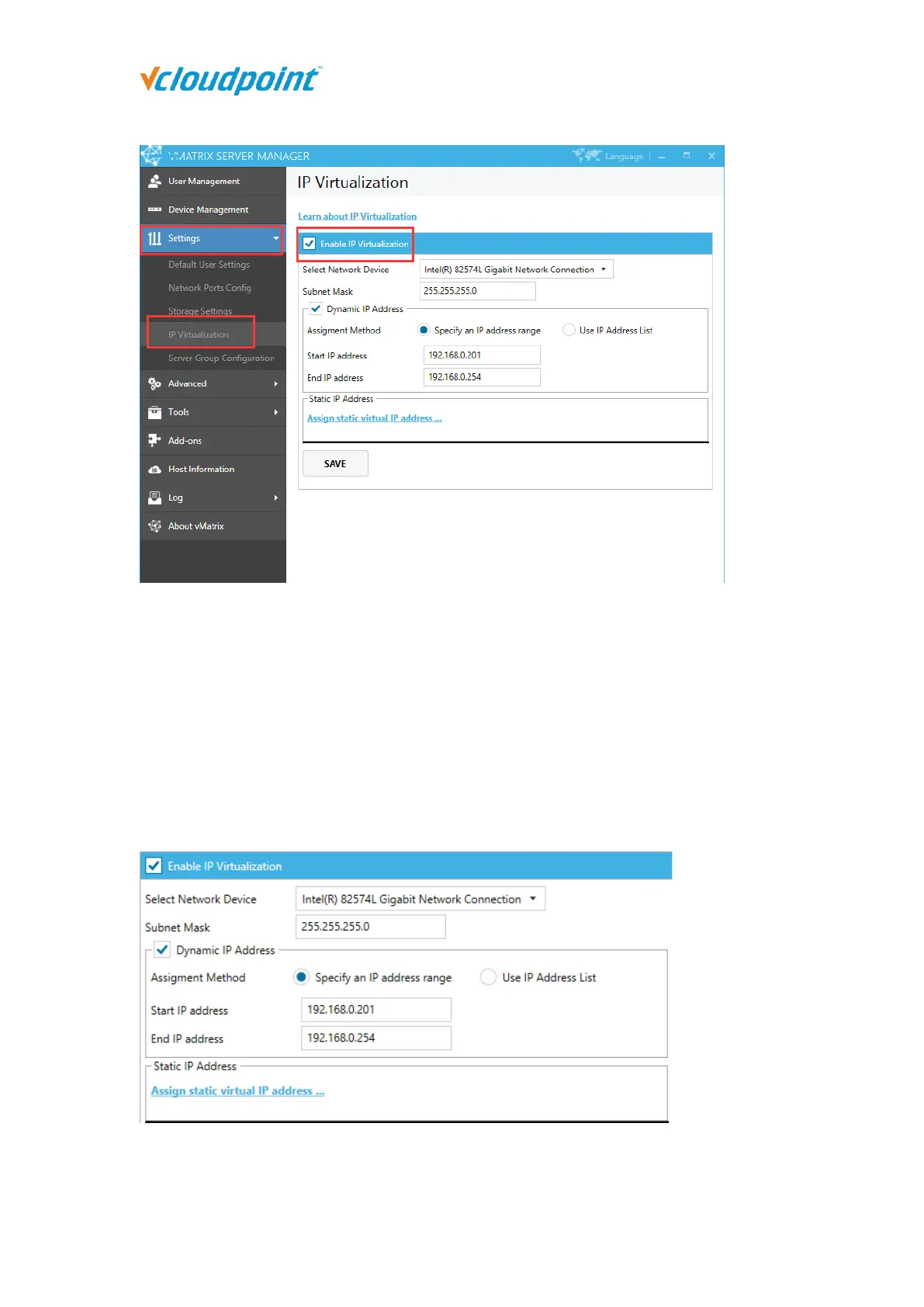Open Add-ons section
The width and height of the screenshot is (924, 1307).
(213, 440)
